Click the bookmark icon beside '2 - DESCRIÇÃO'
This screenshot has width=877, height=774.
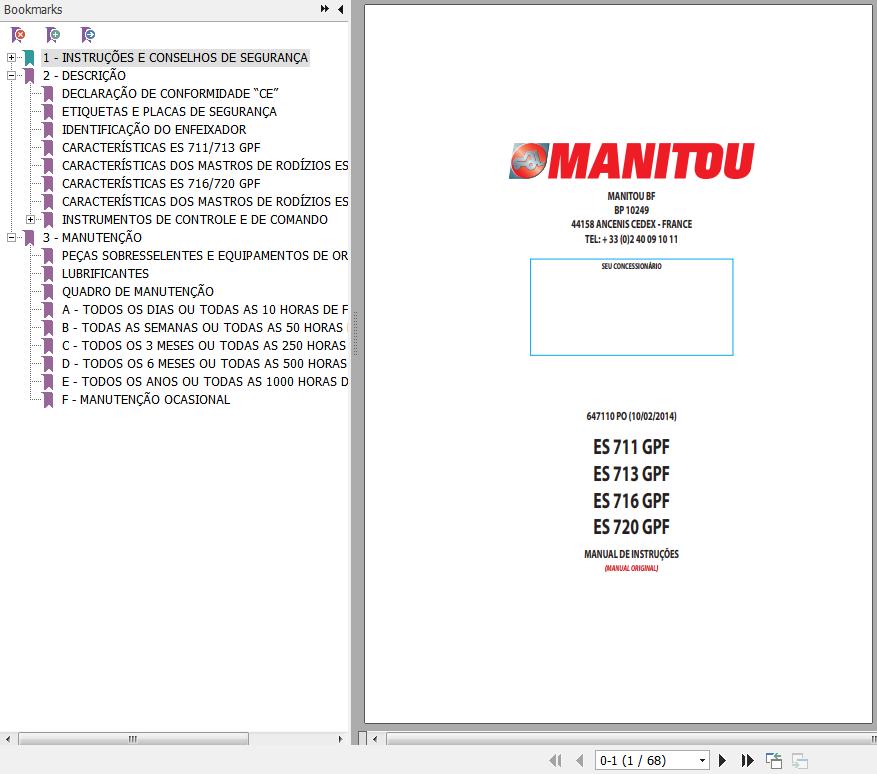29,76
